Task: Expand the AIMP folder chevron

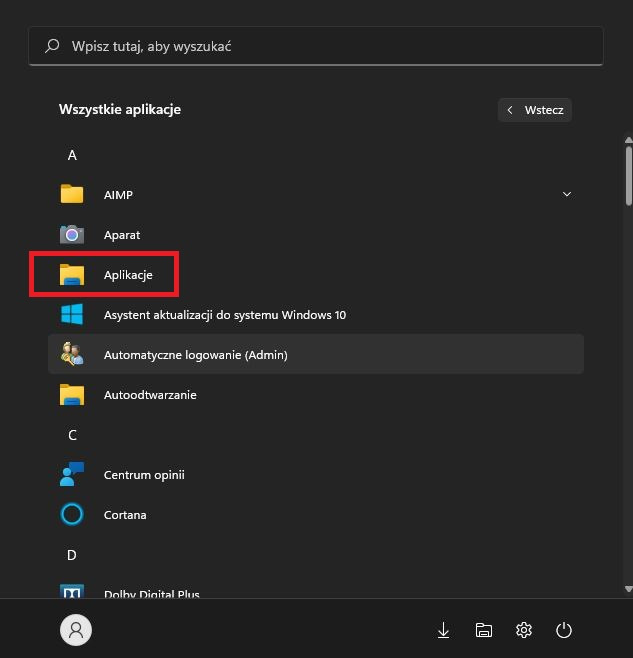Action: 567,194
